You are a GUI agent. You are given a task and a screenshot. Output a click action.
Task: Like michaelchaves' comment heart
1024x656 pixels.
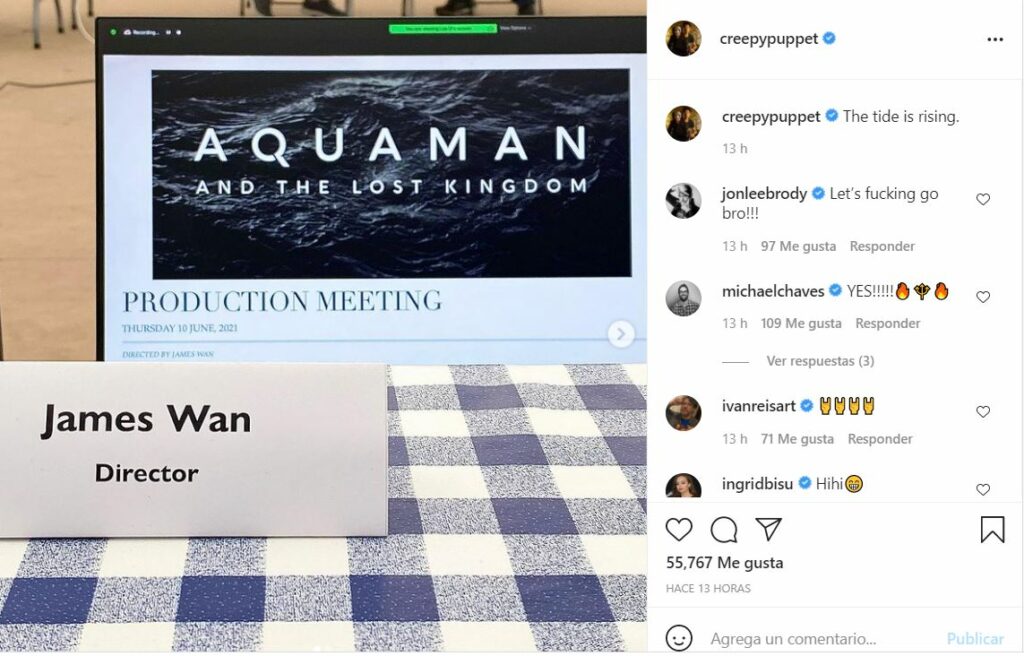[x=983, y=297]
